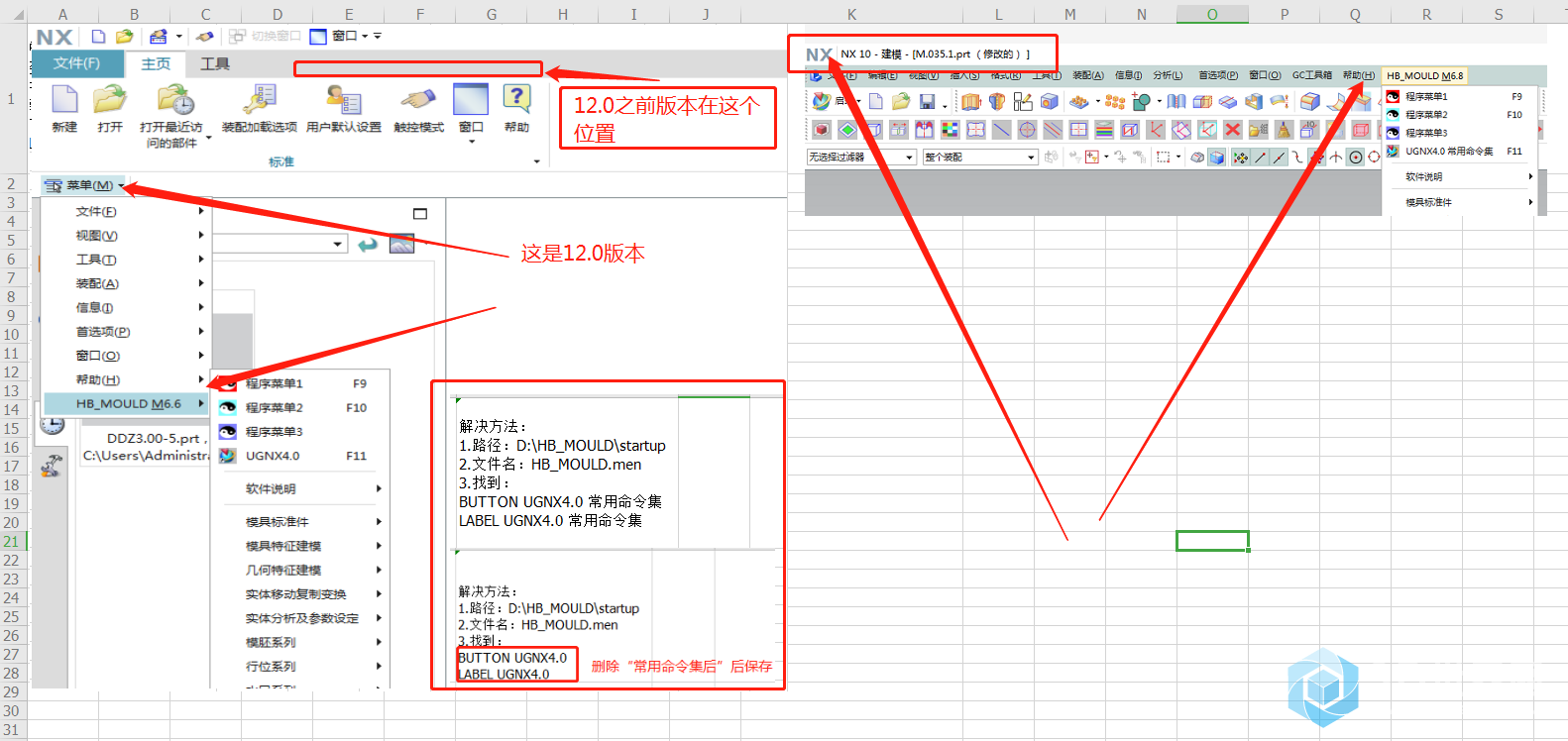Image resolution: width=1568 pixels, height=741 pixels.
Task: Click the UGNX4.0 icon in the NX 12 submenu
Action: pyautogui.click(x=228, y=456)
